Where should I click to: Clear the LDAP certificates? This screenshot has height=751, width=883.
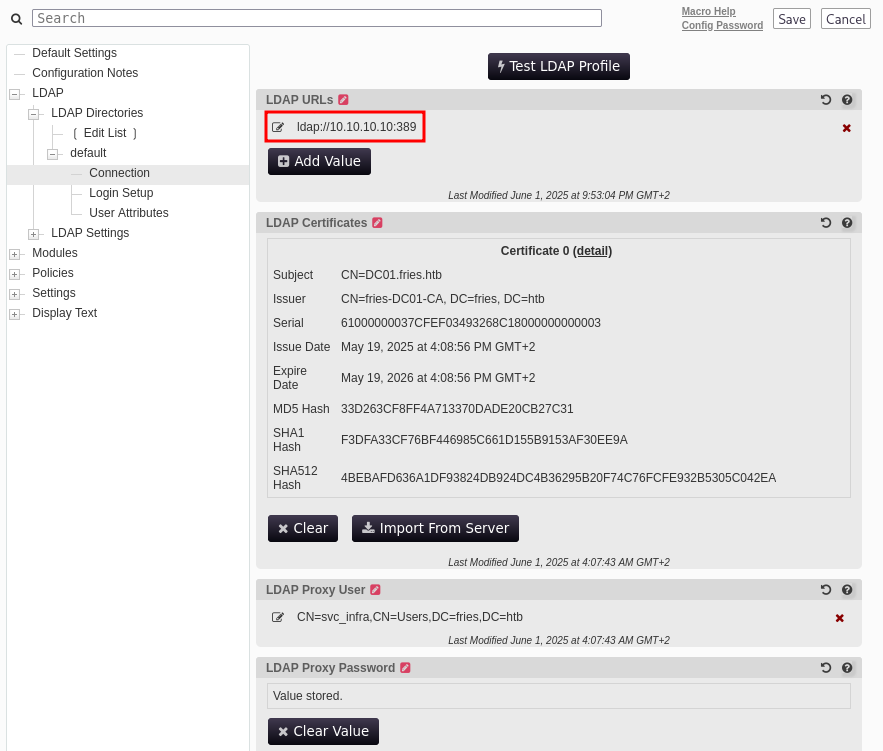pyautogui.click(x=303, y=529)
